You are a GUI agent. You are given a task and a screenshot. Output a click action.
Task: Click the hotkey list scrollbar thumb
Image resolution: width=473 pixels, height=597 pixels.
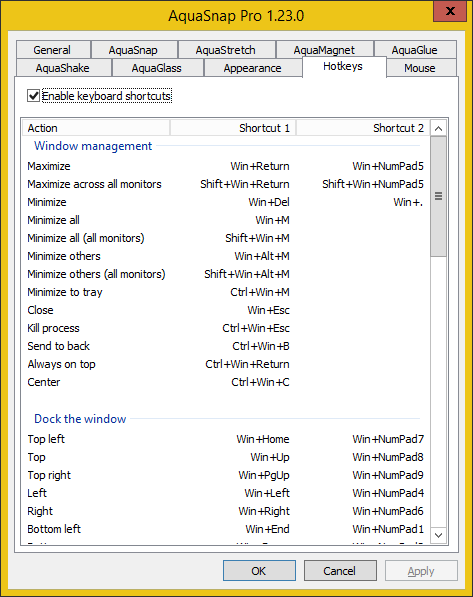[438, 196]
